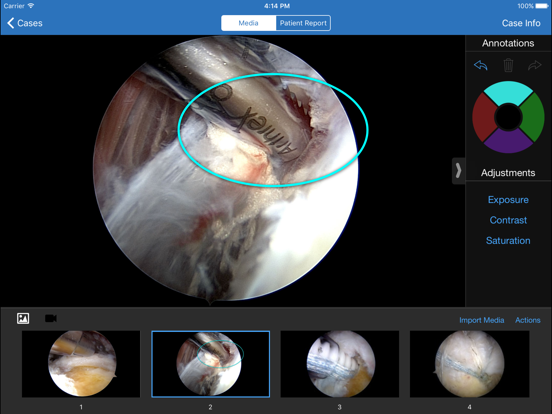Open Import Media
The width and height of the screenshot is (552, 414).
coord(482,320)
